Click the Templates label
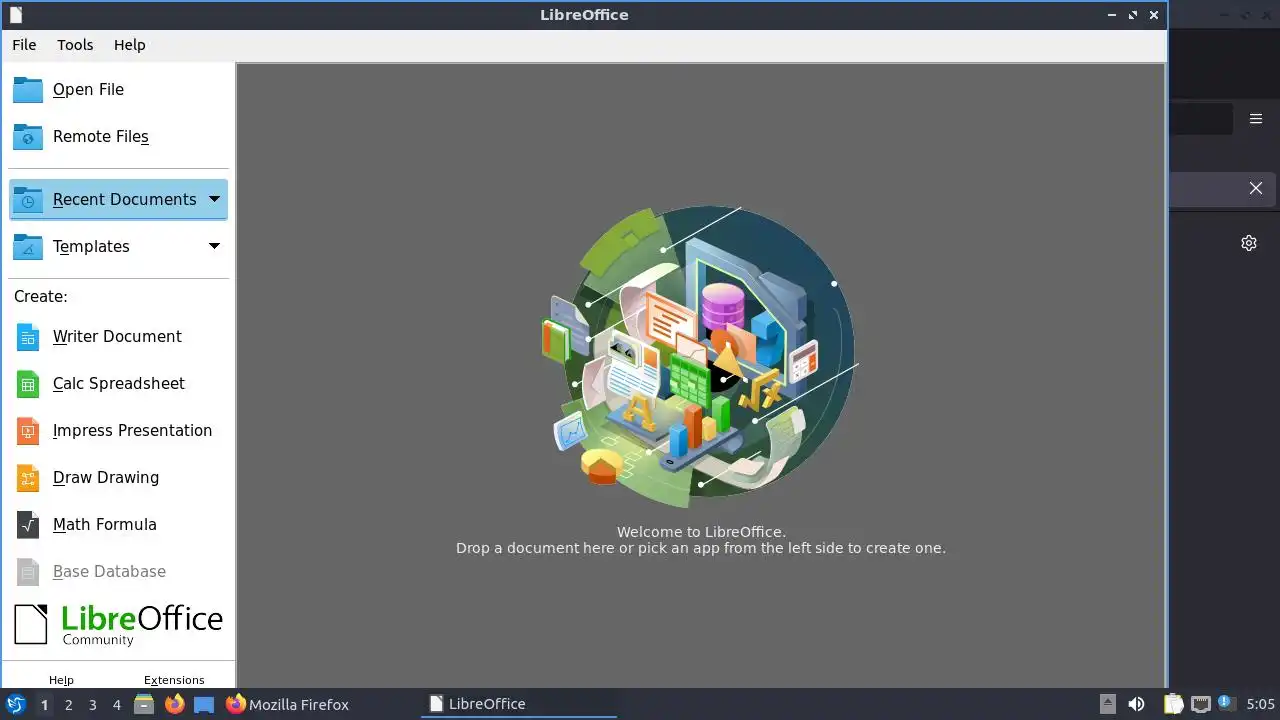This screenshot has height=720, width=1280. (x=91, y=247)
